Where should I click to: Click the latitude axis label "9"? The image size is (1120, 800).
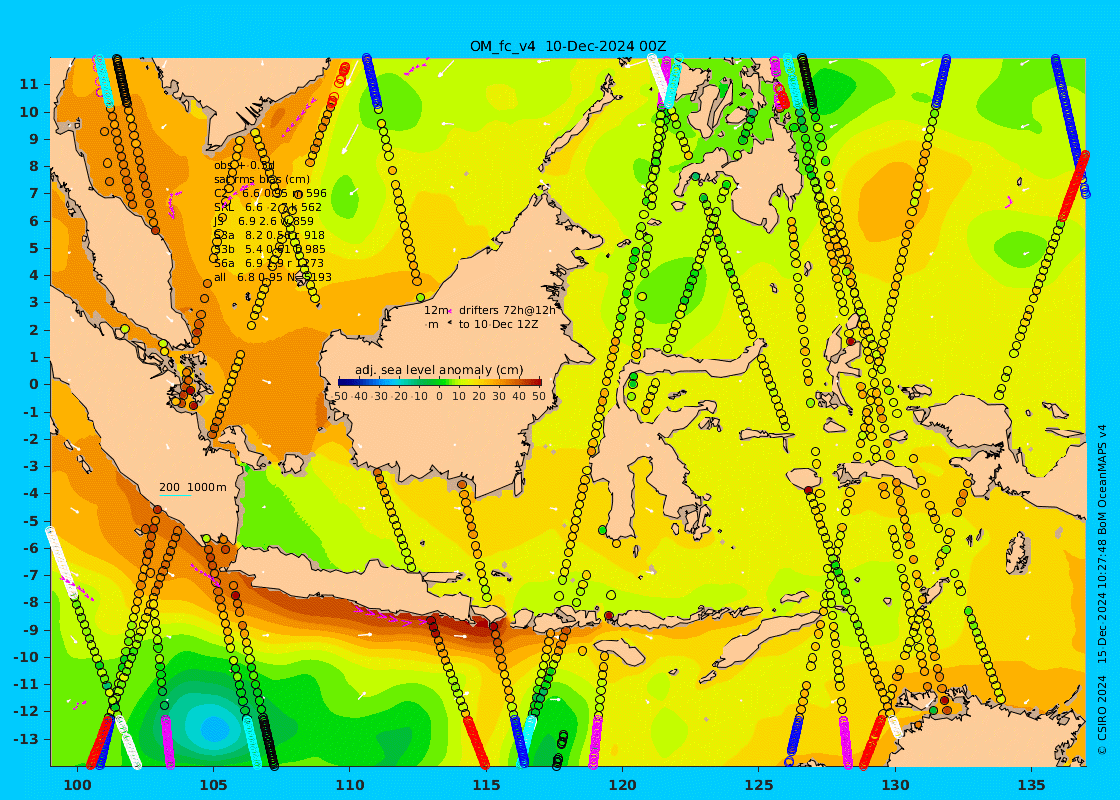tap(33, 139)
